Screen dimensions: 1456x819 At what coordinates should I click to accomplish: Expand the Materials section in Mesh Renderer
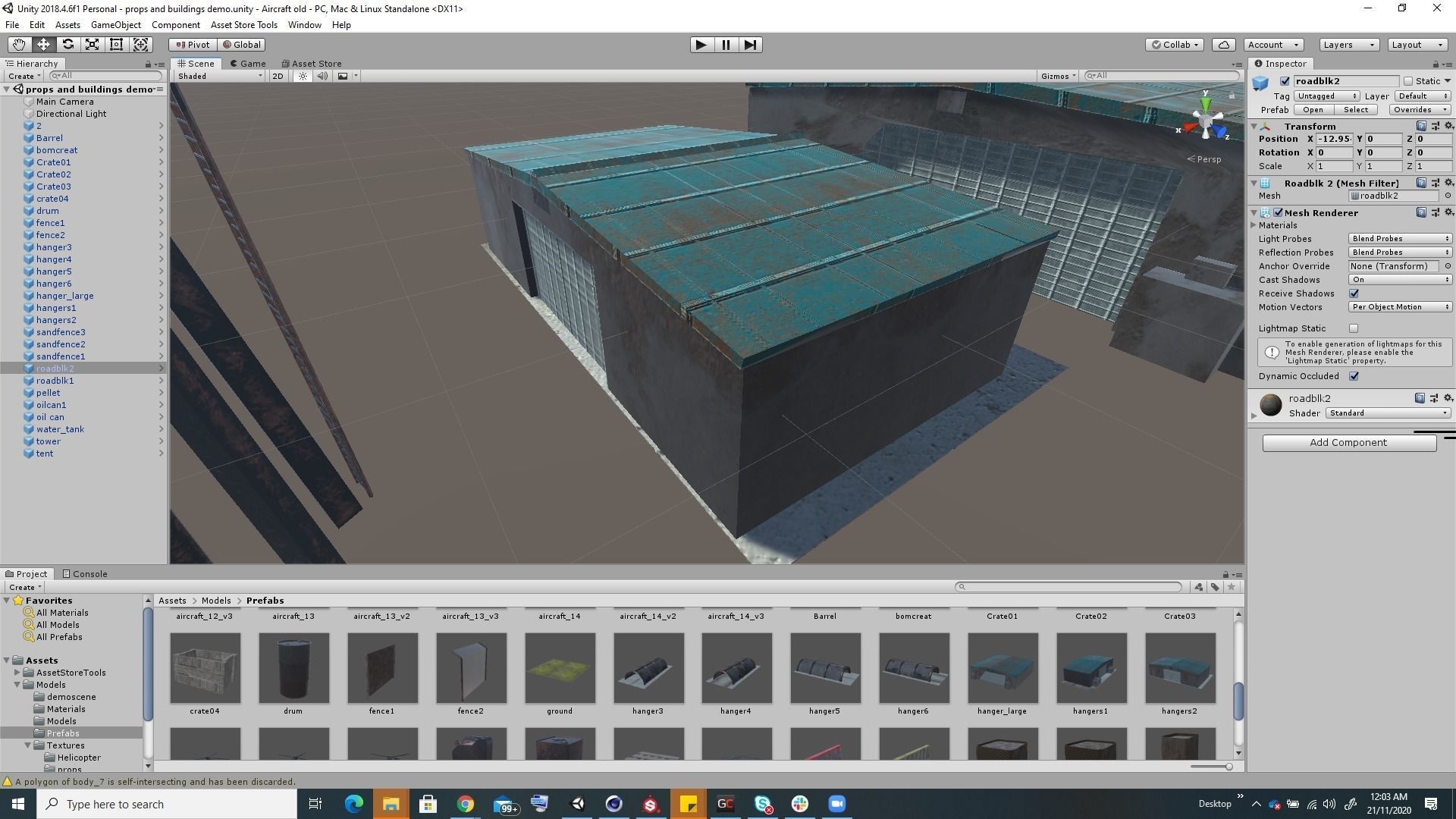tap(1254, 225)
